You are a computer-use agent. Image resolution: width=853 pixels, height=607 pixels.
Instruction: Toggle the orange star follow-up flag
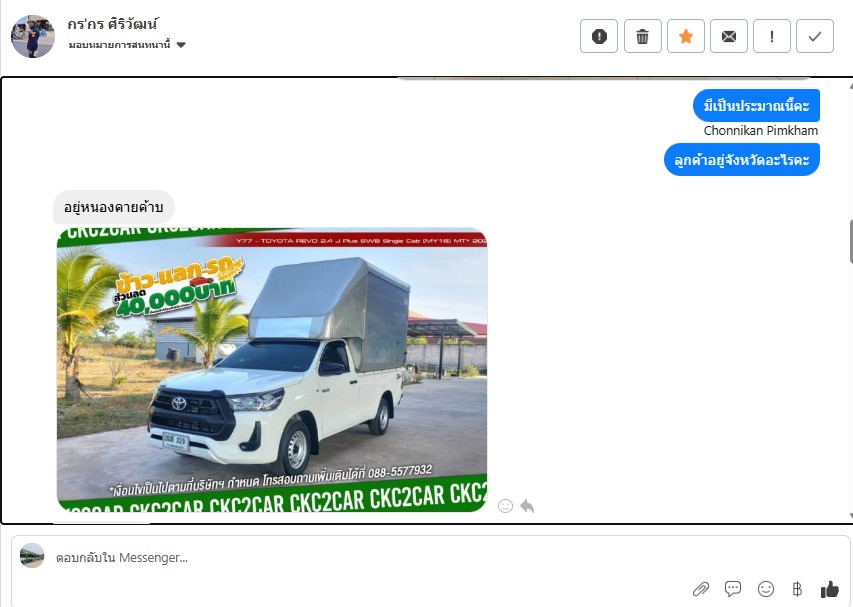(x=686, y=36)
